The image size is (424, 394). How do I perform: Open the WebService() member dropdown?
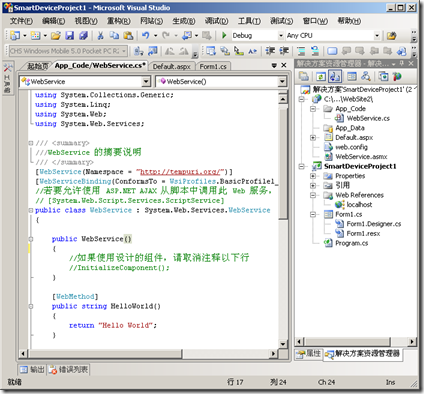282,81
